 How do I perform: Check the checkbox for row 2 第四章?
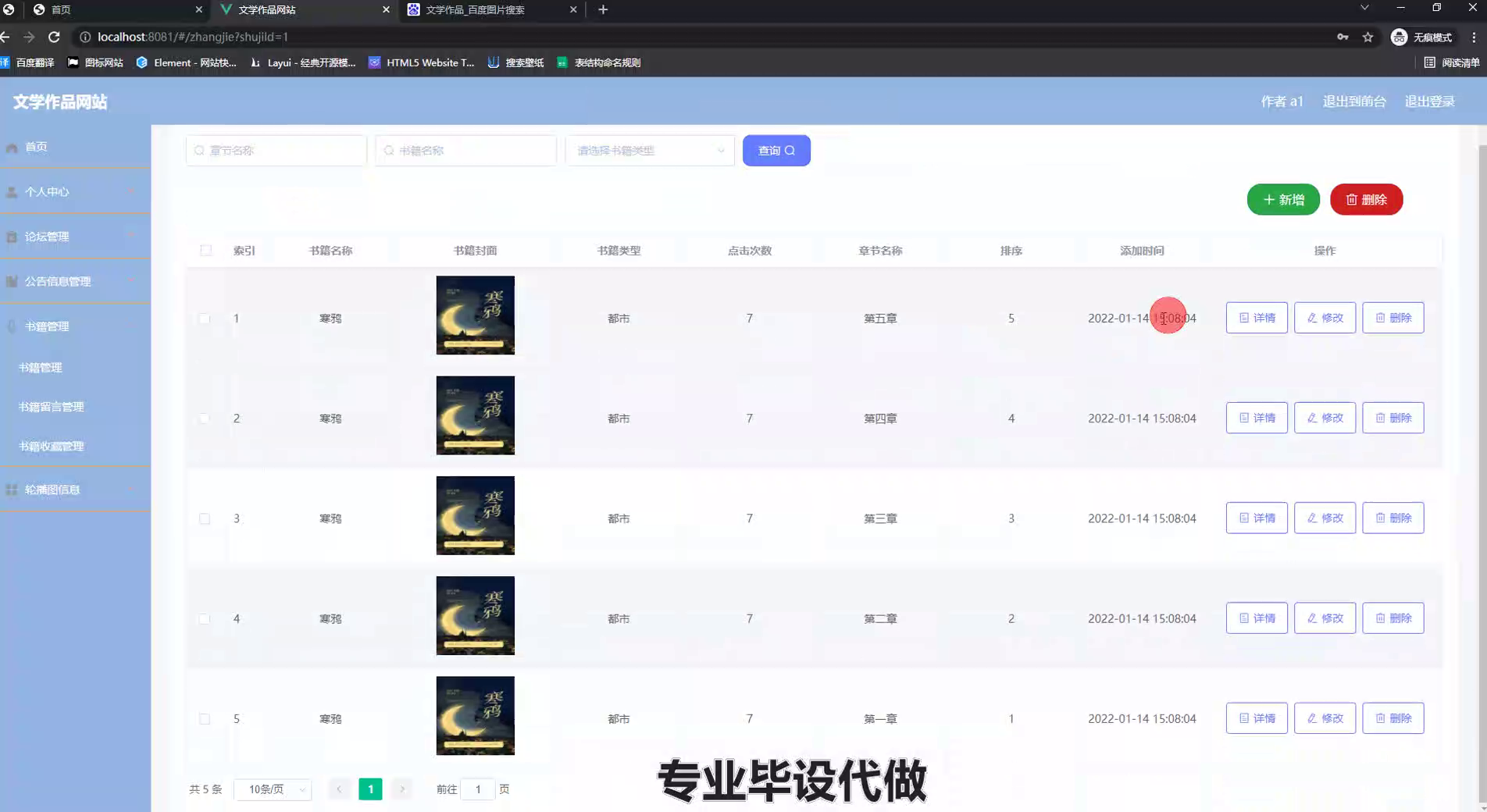coord(205,418)
